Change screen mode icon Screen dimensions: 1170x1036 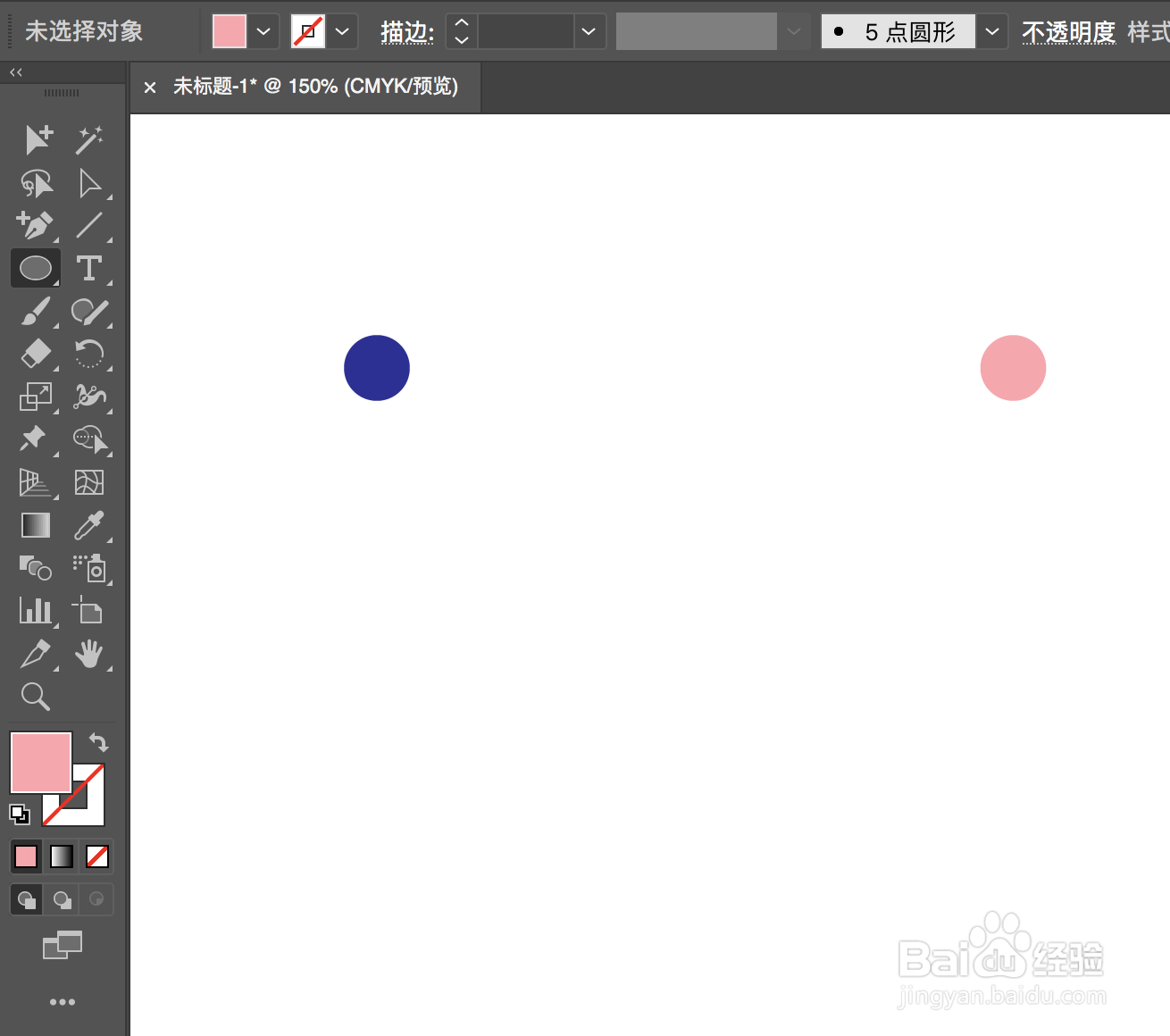point(63,945)
